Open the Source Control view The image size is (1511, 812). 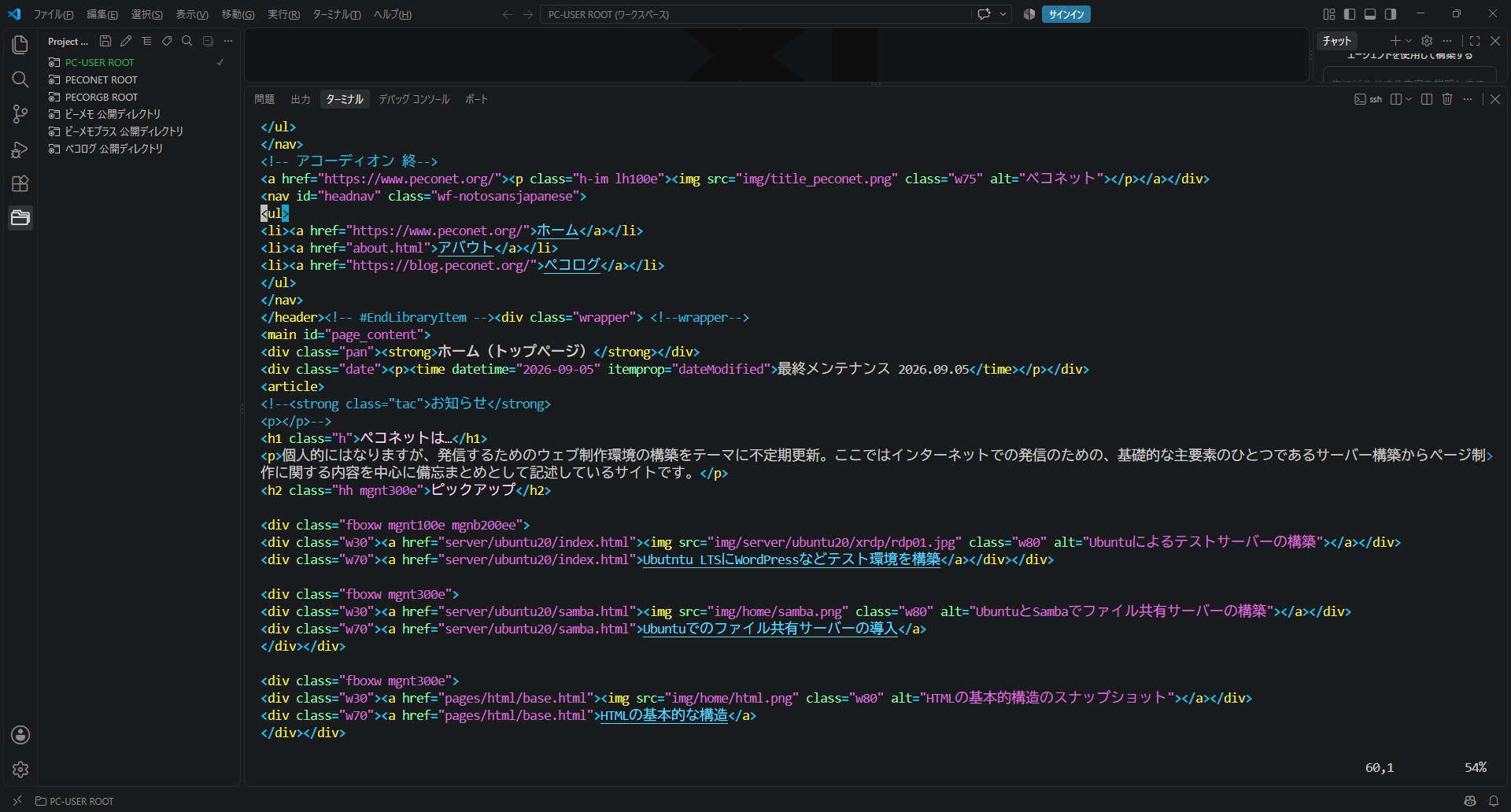coord(20,114)
